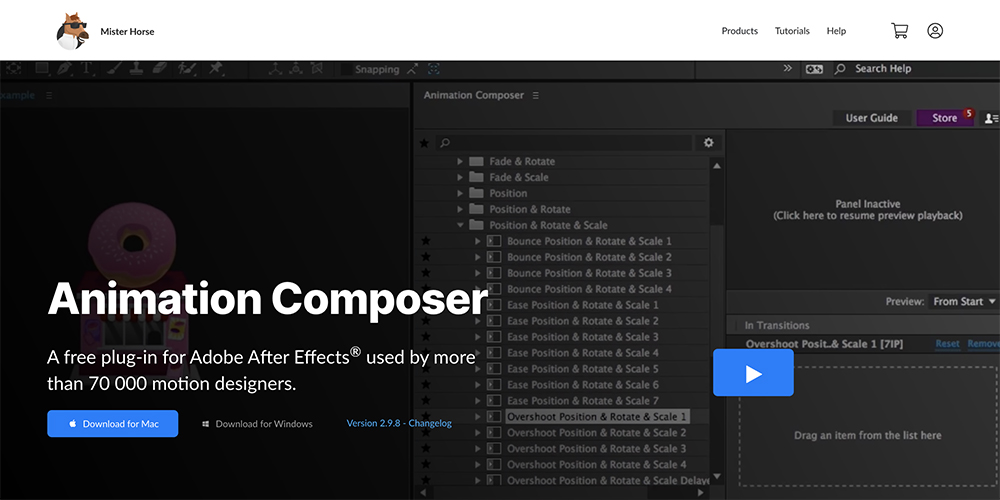Image resolution: width=1000 pixels, height=500 pixels.
Task: Open the Preview From Start dropdown
Action: coord(964,301)
